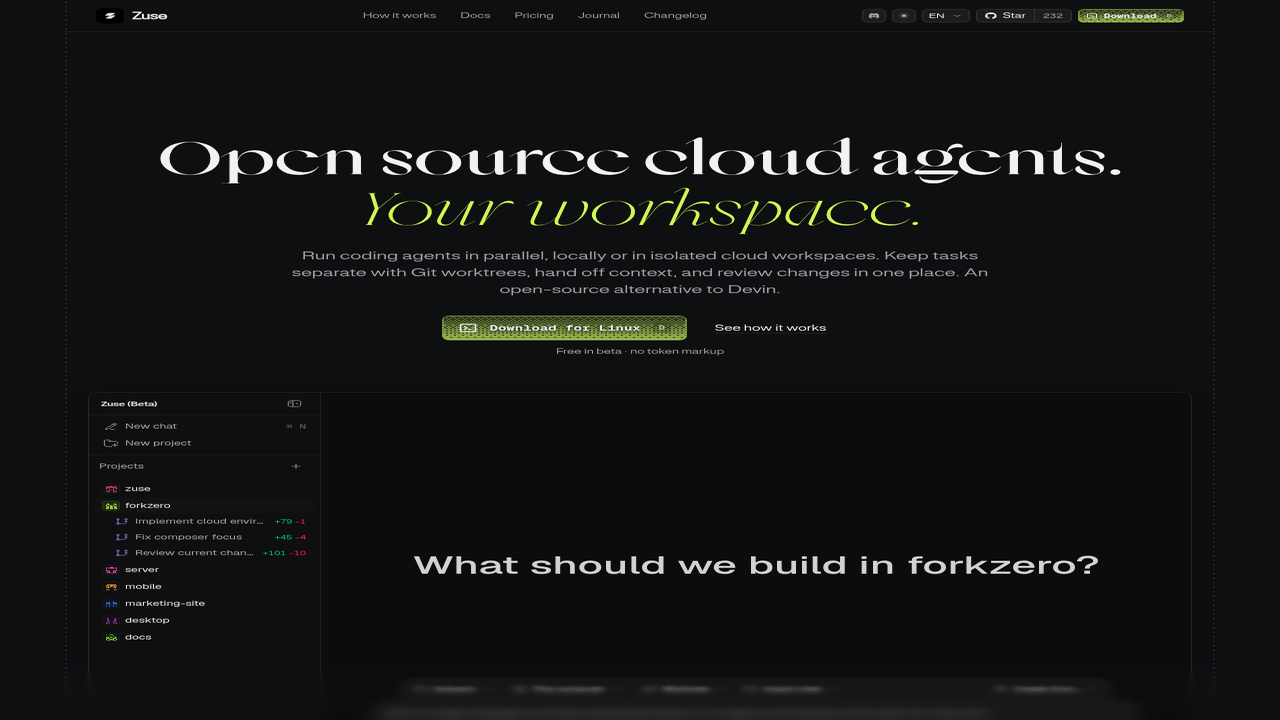Open the Changelog nav link
Viewport: 1280px width, 720px height.
pos(675,16)
